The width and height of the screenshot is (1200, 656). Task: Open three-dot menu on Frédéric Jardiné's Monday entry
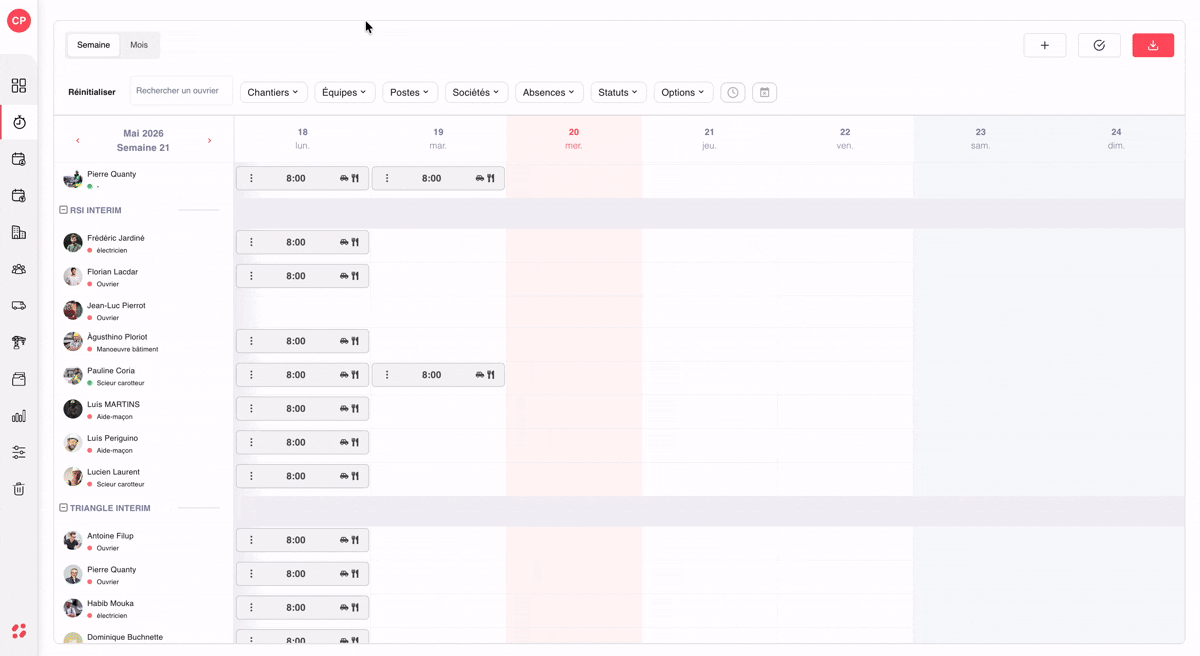(x=251, y=242)
